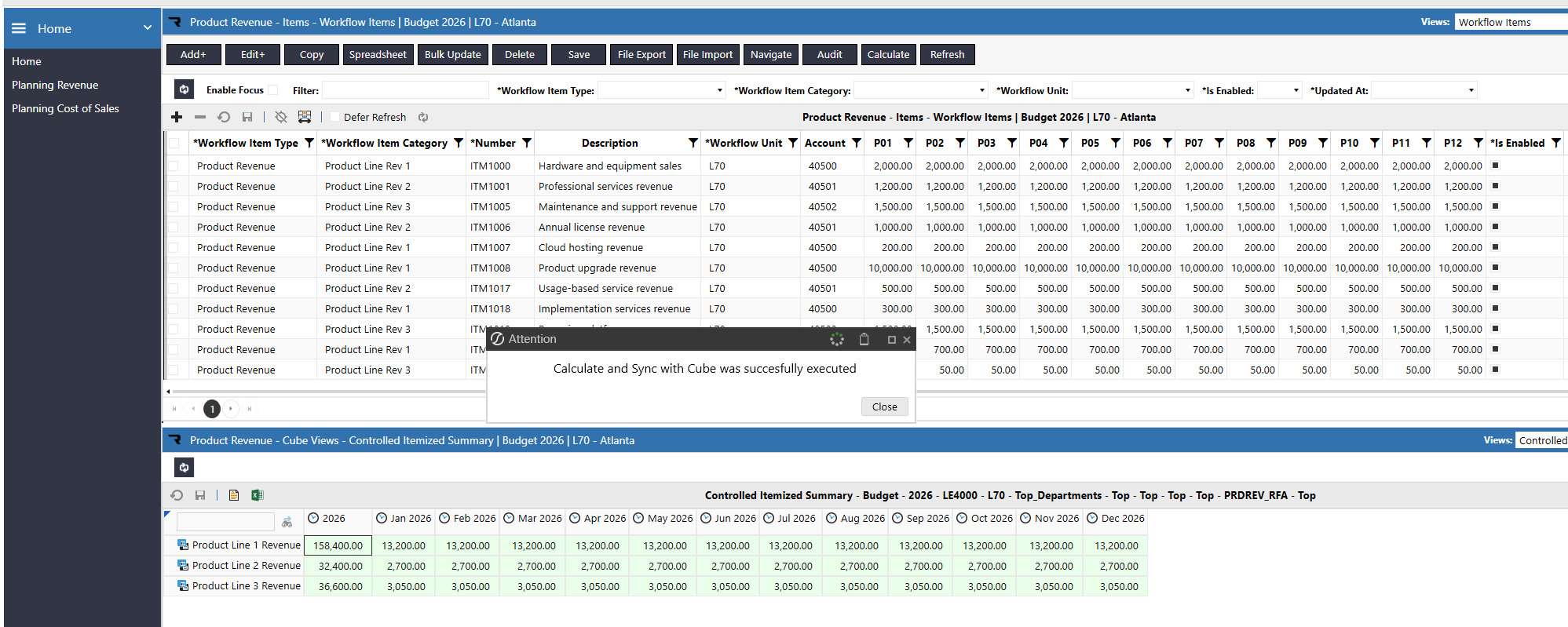Check the select-all box in grid header
This screenshot has width=1568, height=627.
(x=174, y=143)
